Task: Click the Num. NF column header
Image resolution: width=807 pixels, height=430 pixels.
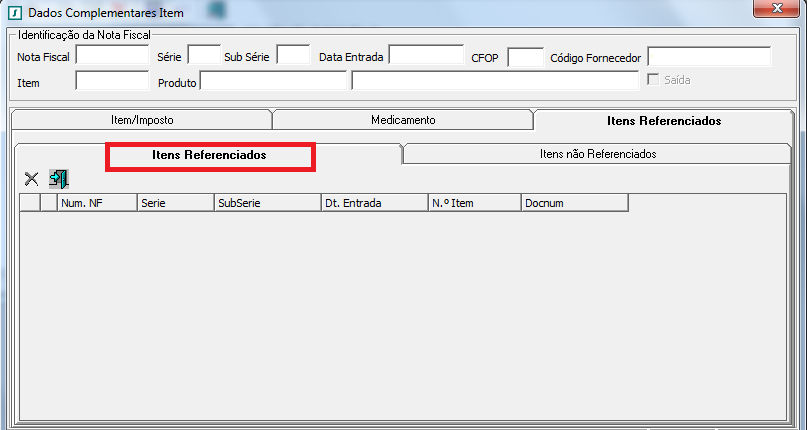Action: pyautogui.click(x=97, y=203)
